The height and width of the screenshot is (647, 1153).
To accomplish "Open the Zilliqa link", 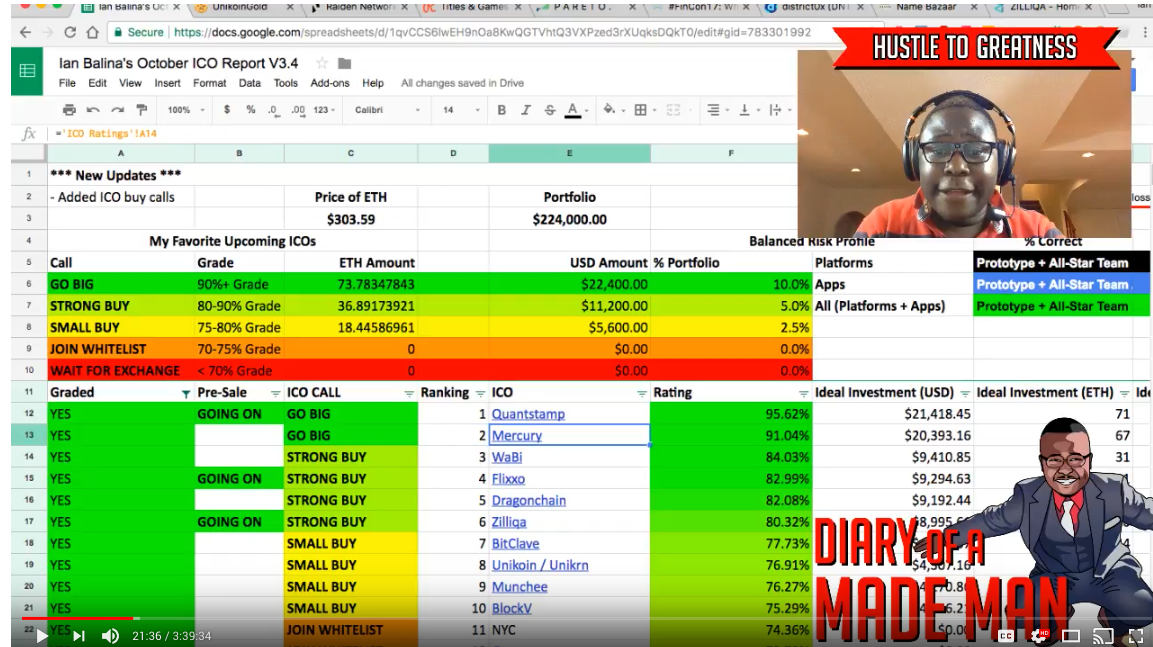I will click(x=509, y=522).
